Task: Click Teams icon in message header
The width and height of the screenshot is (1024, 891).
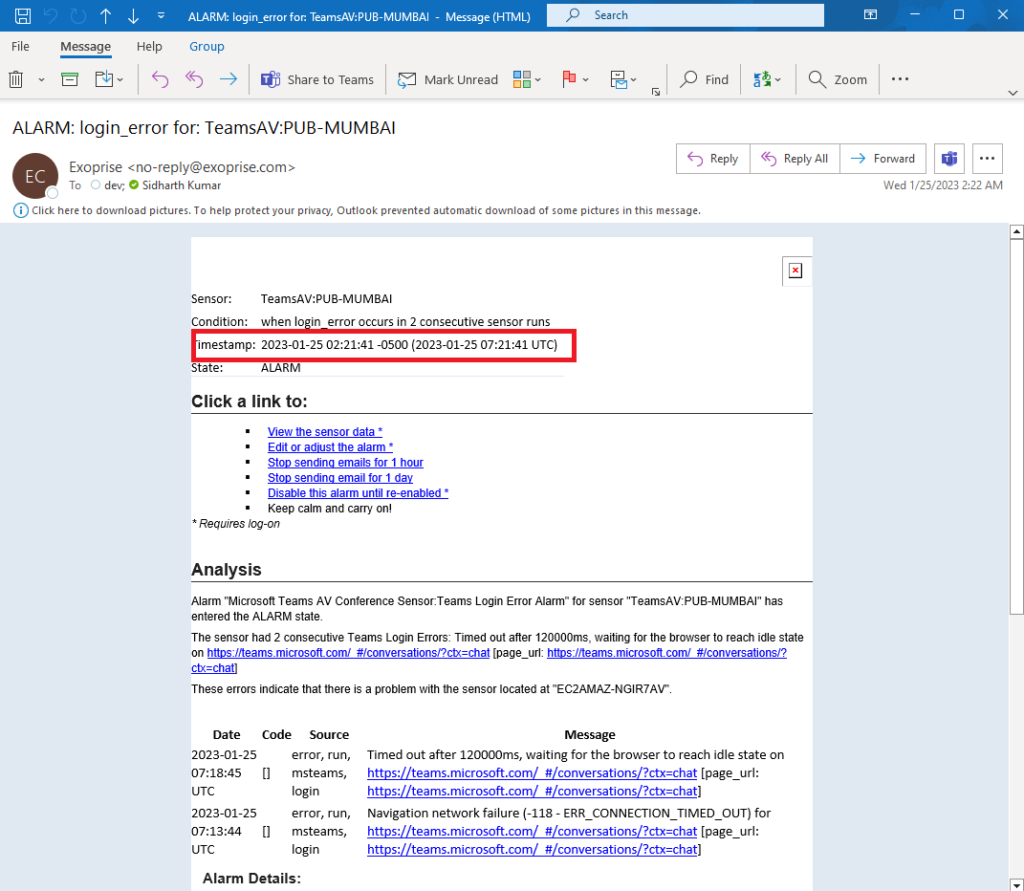Action: pyautogui.click(x=949, y=159)
